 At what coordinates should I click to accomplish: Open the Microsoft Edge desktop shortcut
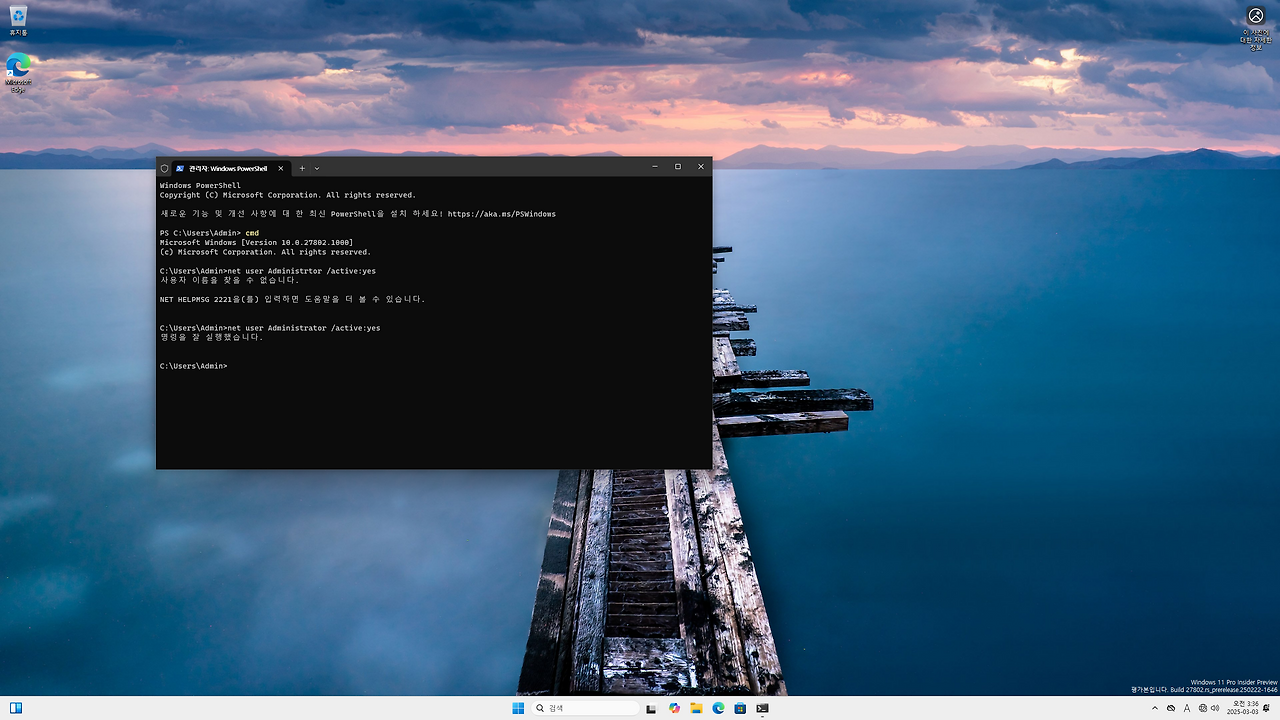(x=18, y=73)
